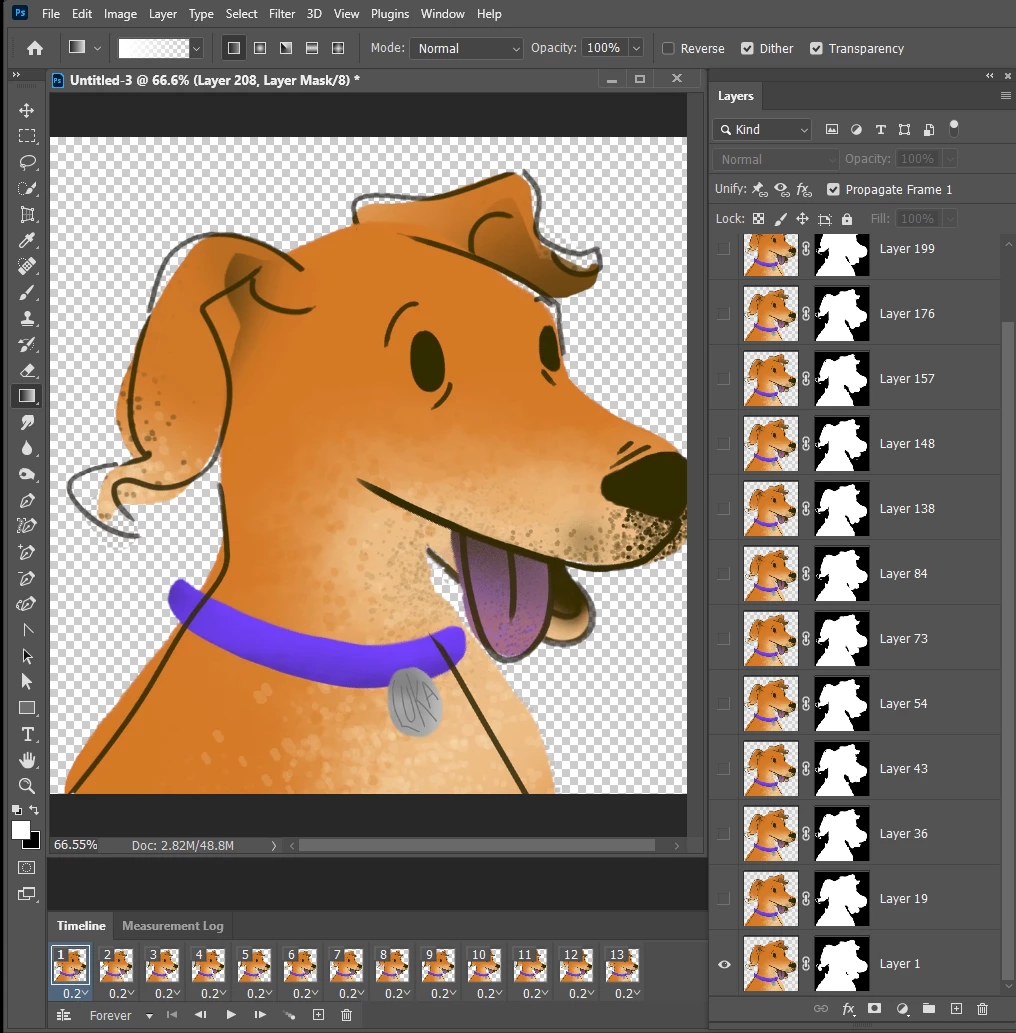This screenshot has width=1016, height=1033.
Task: Choose the Diamond Gradient style icon
Action: click(338, 48)
